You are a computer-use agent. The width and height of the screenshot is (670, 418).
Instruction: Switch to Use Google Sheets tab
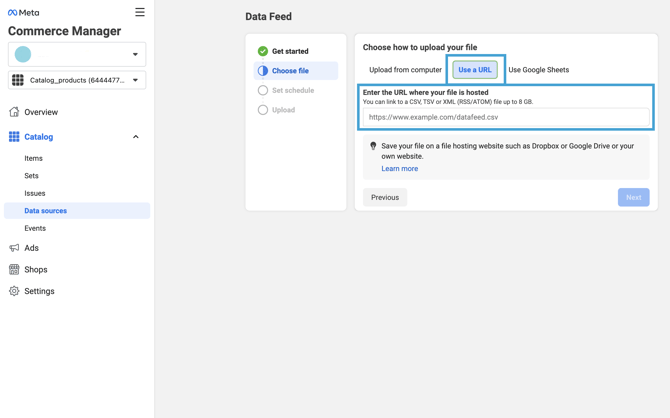pyautogui.click(x=538, y=70)
